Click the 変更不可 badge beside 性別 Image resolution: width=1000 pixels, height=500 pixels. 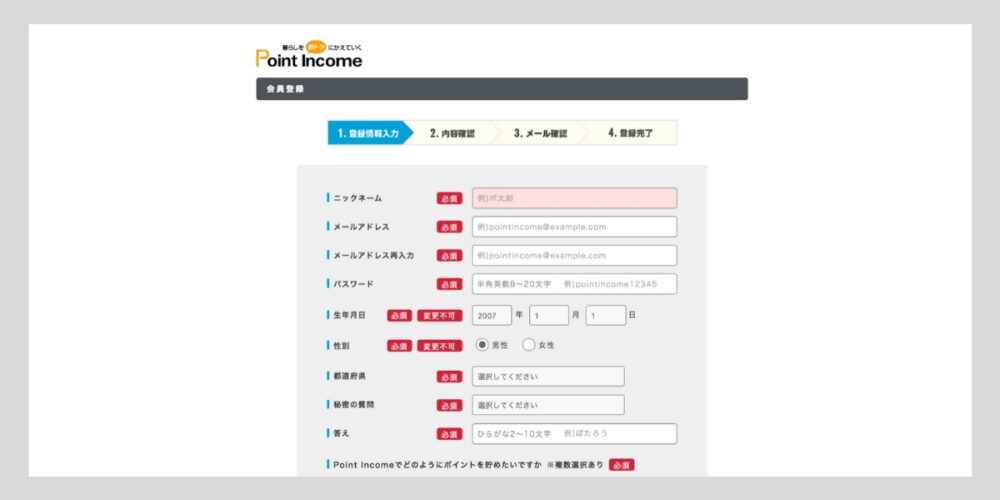pyautogui.click(x=439, y=346)
